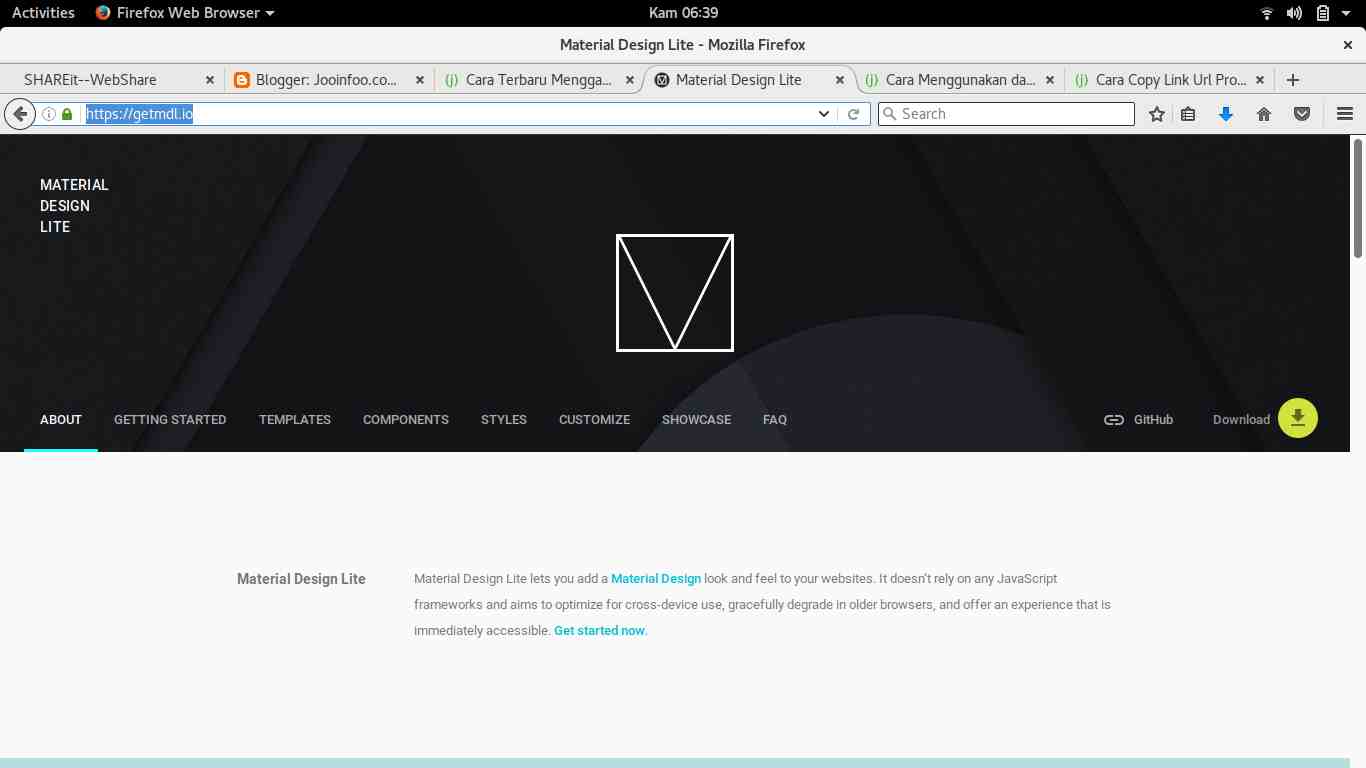Open Firefox bookmarks with the star icon
1366x768 pixels.
click(1156, 114)
